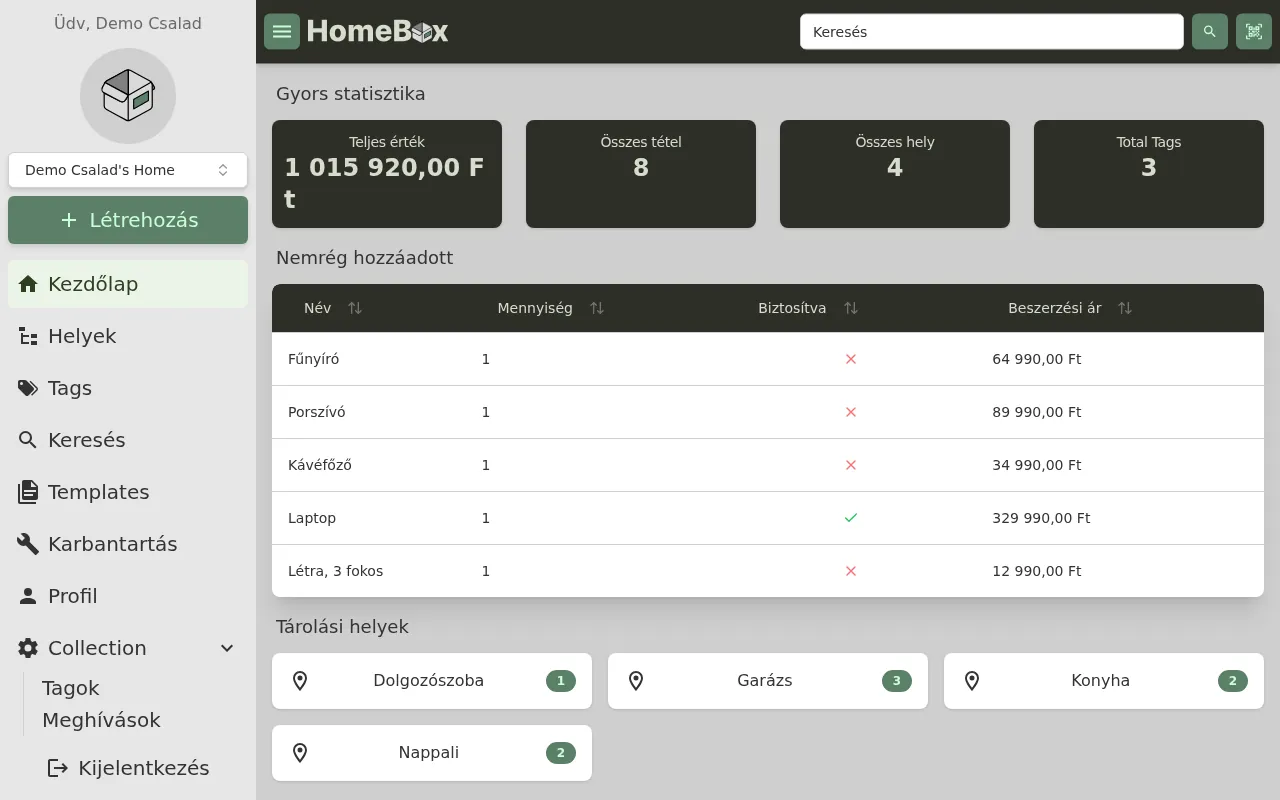Click the Létrehozás create button
The image size is (1280, 800).
(128, 220)
